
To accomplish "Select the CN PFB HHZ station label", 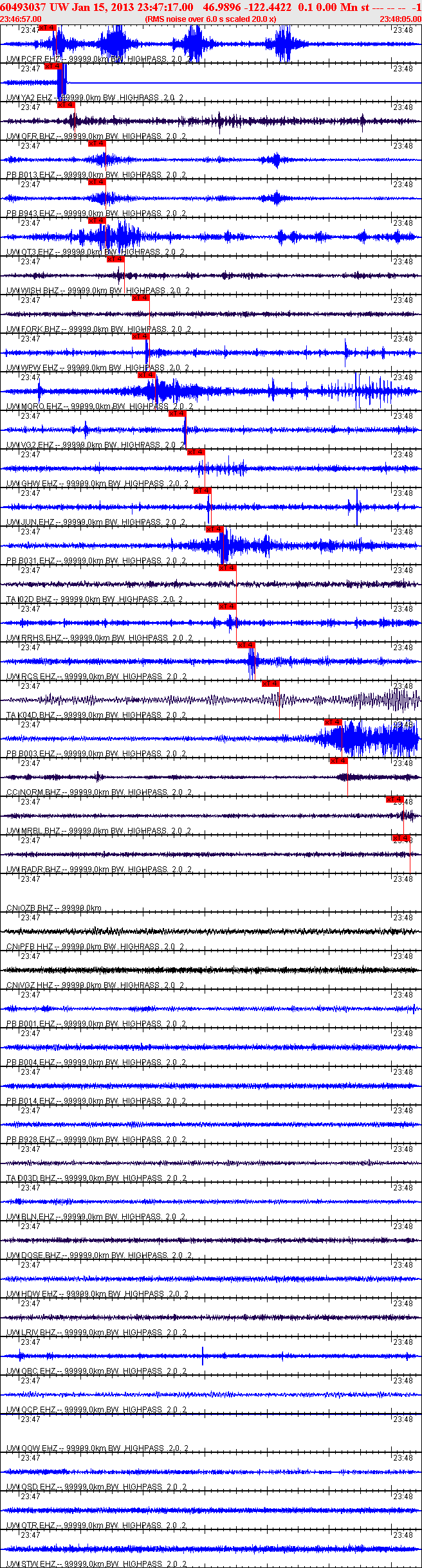I will tap(31, 947).
